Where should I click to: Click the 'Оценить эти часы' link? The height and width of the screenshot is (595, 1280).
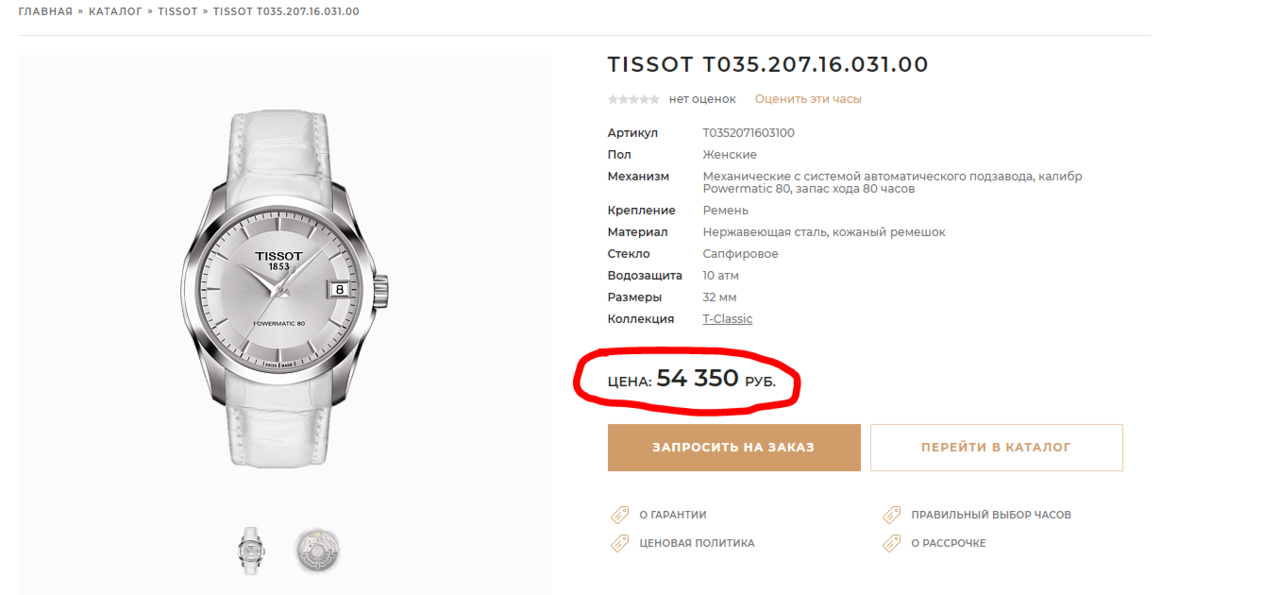pos(808,99)
